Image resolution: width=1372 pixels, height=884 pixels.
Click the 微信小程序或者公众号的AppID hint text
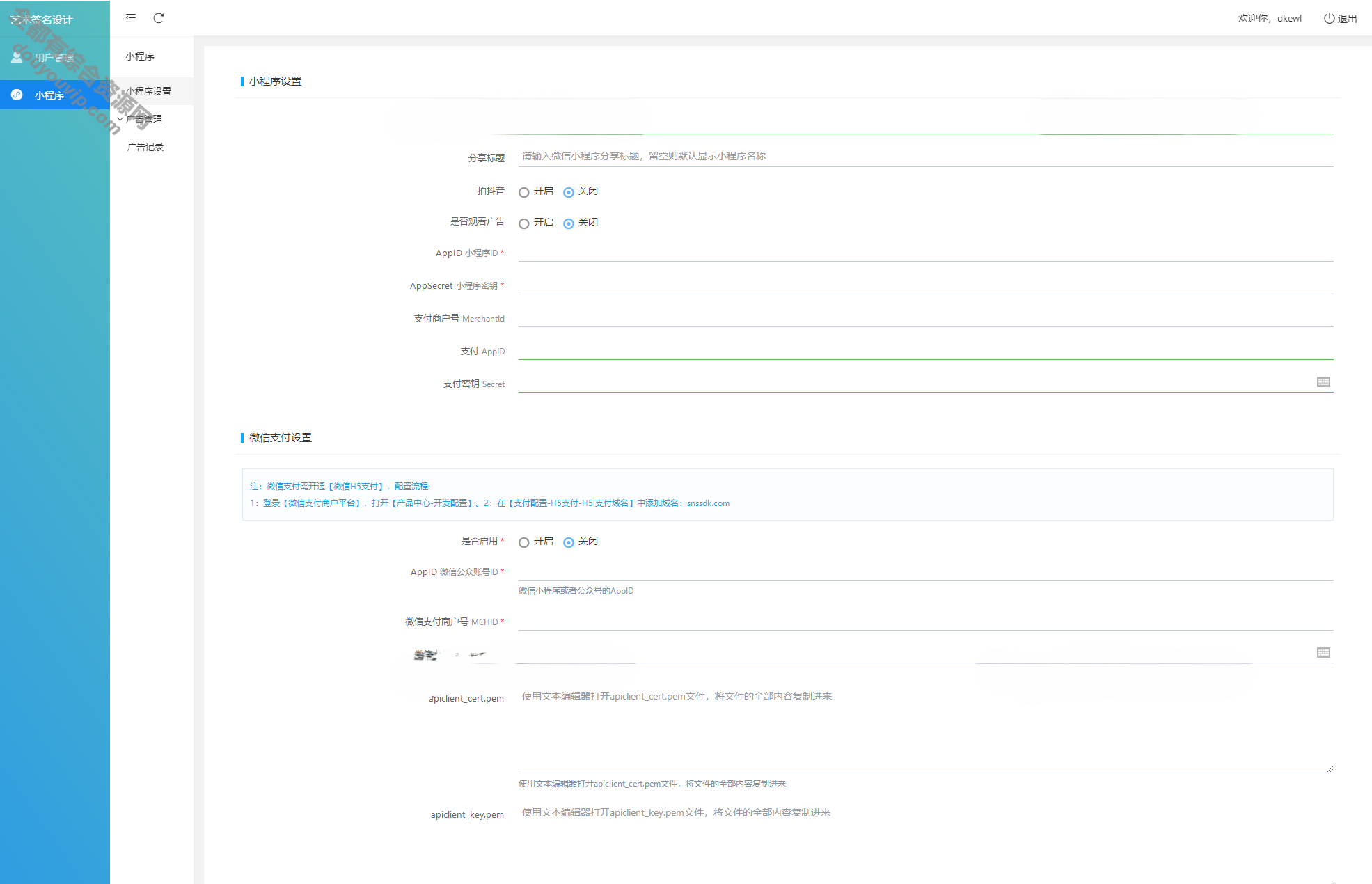pos(576,591)
